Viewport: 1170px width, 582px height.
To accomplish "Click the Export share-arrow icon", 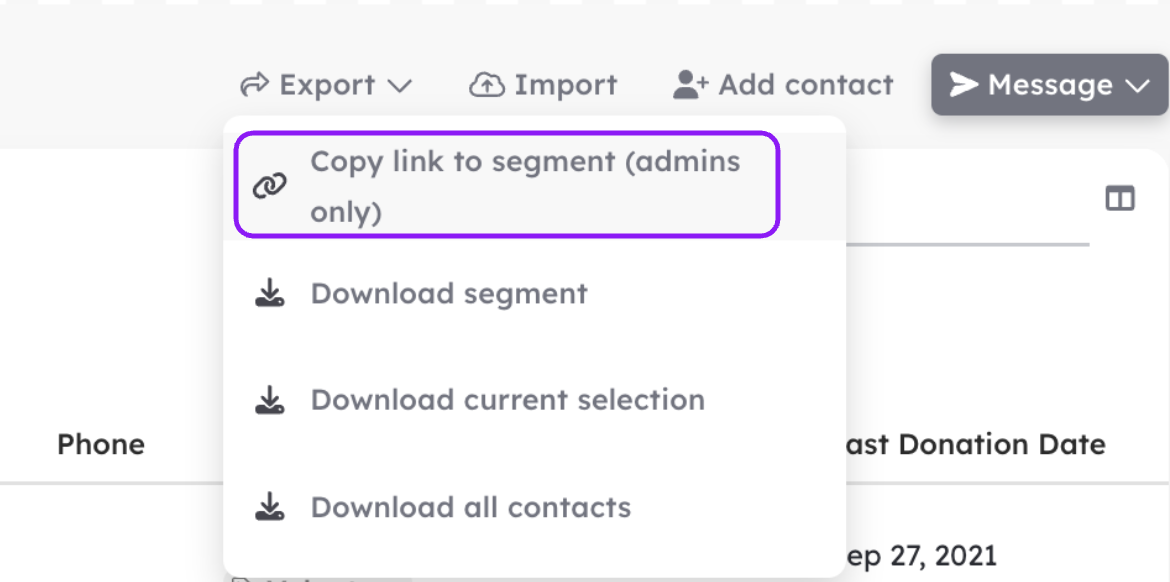I will click(254, 85).
